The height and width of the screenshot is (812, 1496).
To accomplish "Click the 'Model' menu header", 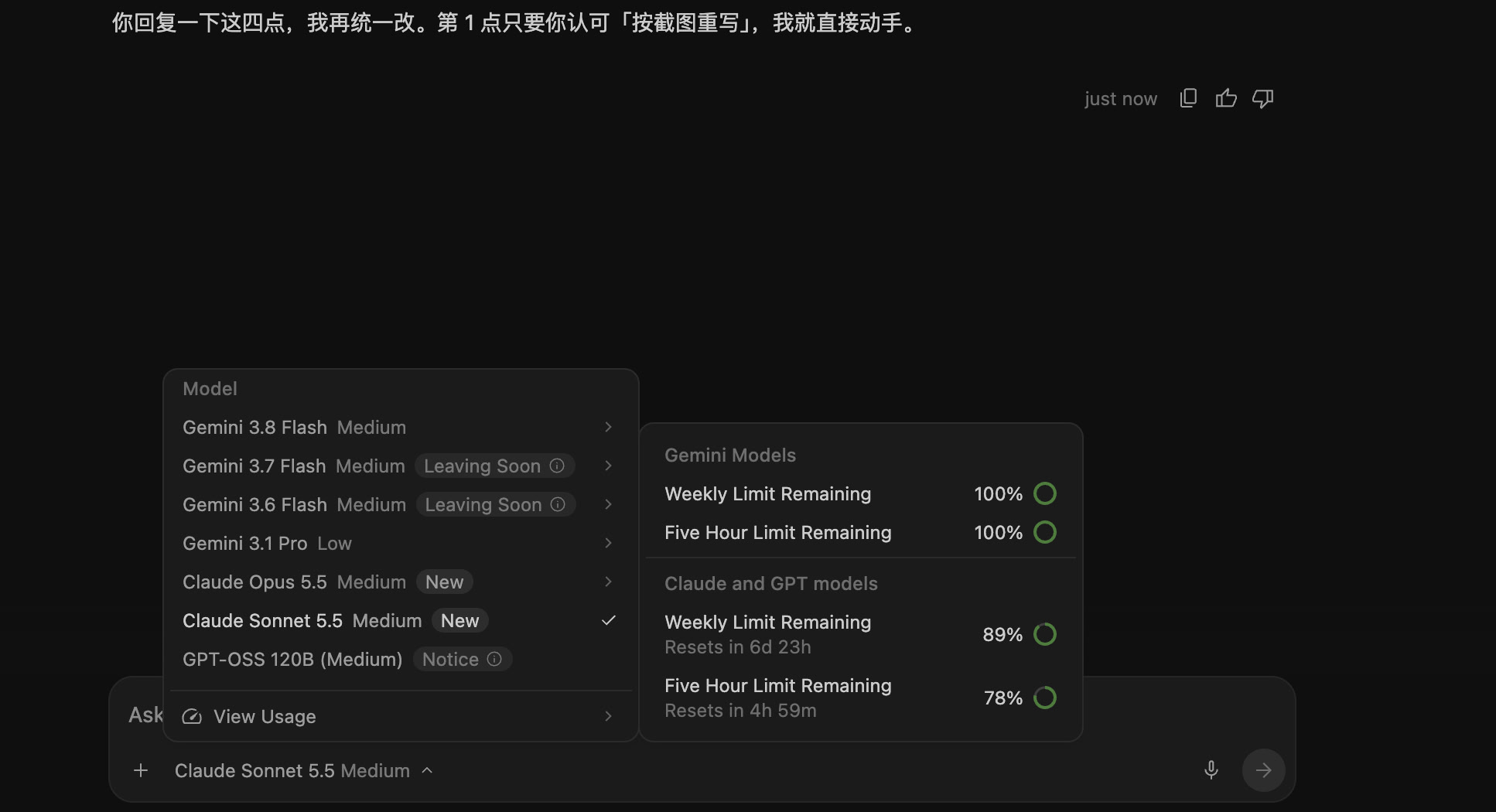I will click(210, 388).
